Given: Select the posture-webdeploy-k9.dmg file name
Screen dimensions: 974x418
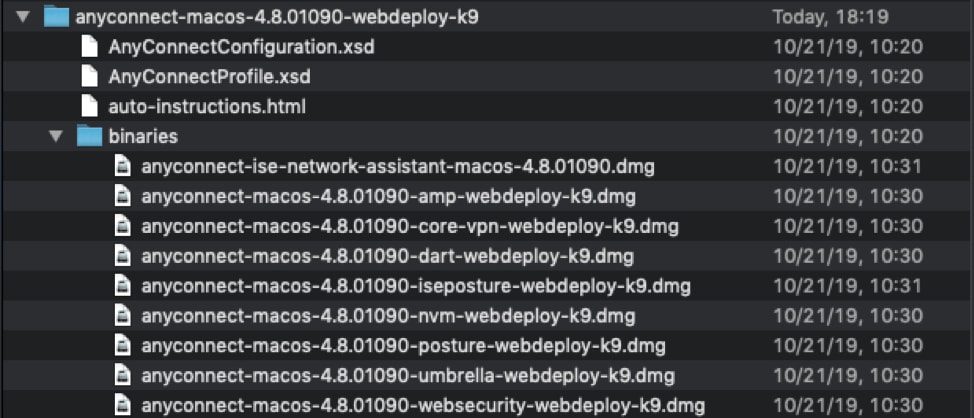Looking at the screenshot, I should click(x=403, y=346).
